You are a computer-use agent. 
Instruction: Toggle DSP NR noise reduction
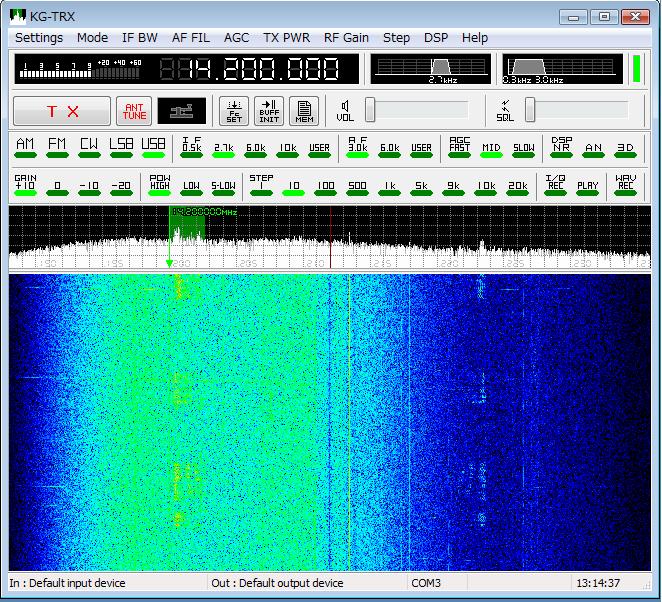pyautogui.click(x=561, y=147)
